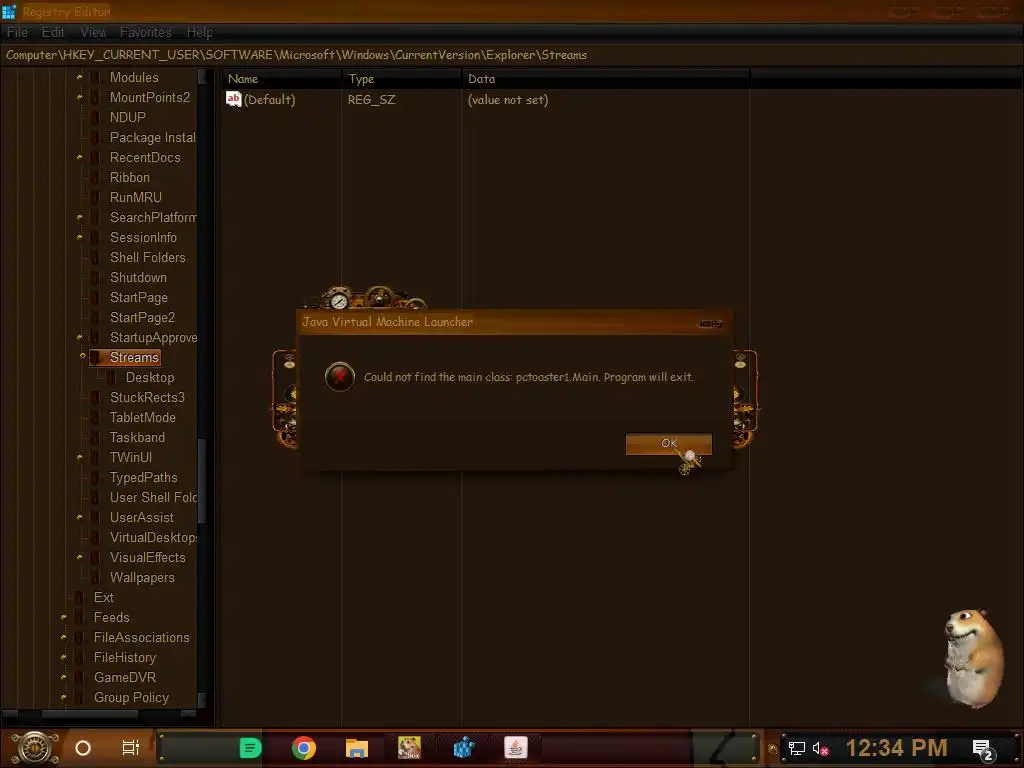The width and height of the screenshot is (1024, 768).
Task: Open Task View on taskbar
Action: (x=131, y=748)
